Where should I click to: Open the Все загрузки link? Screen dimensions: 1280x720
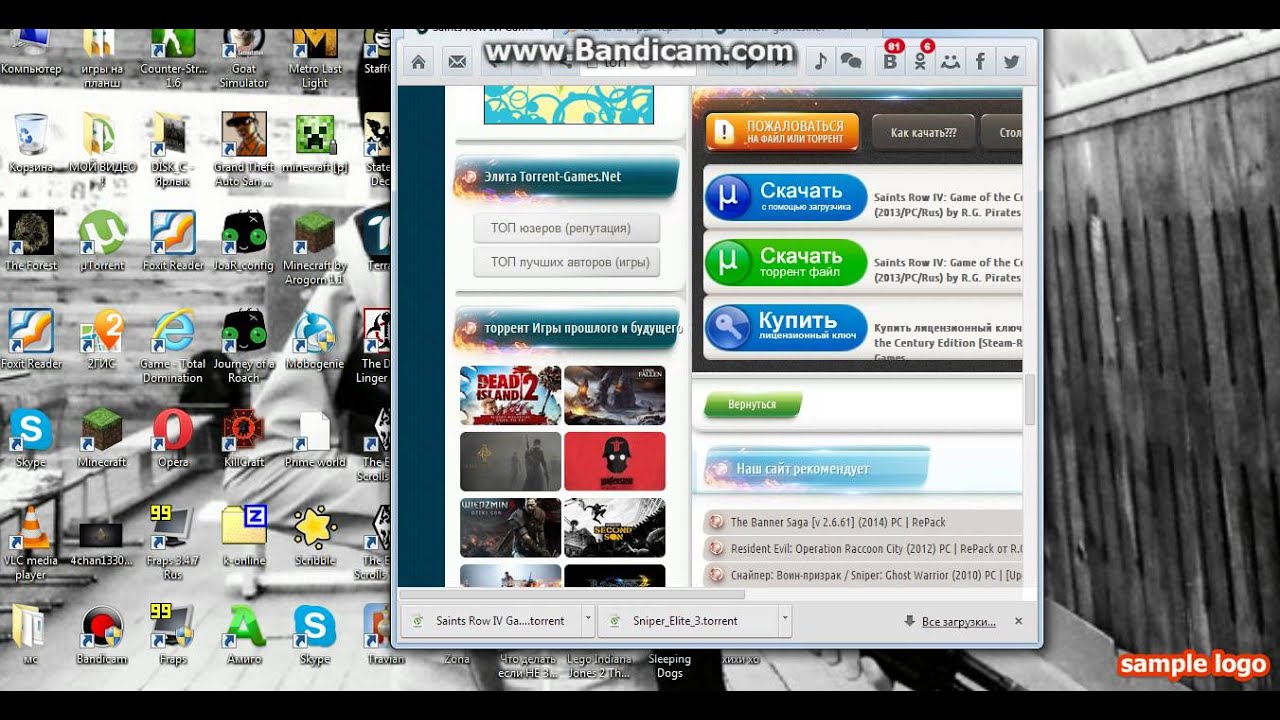click(958, 621)
